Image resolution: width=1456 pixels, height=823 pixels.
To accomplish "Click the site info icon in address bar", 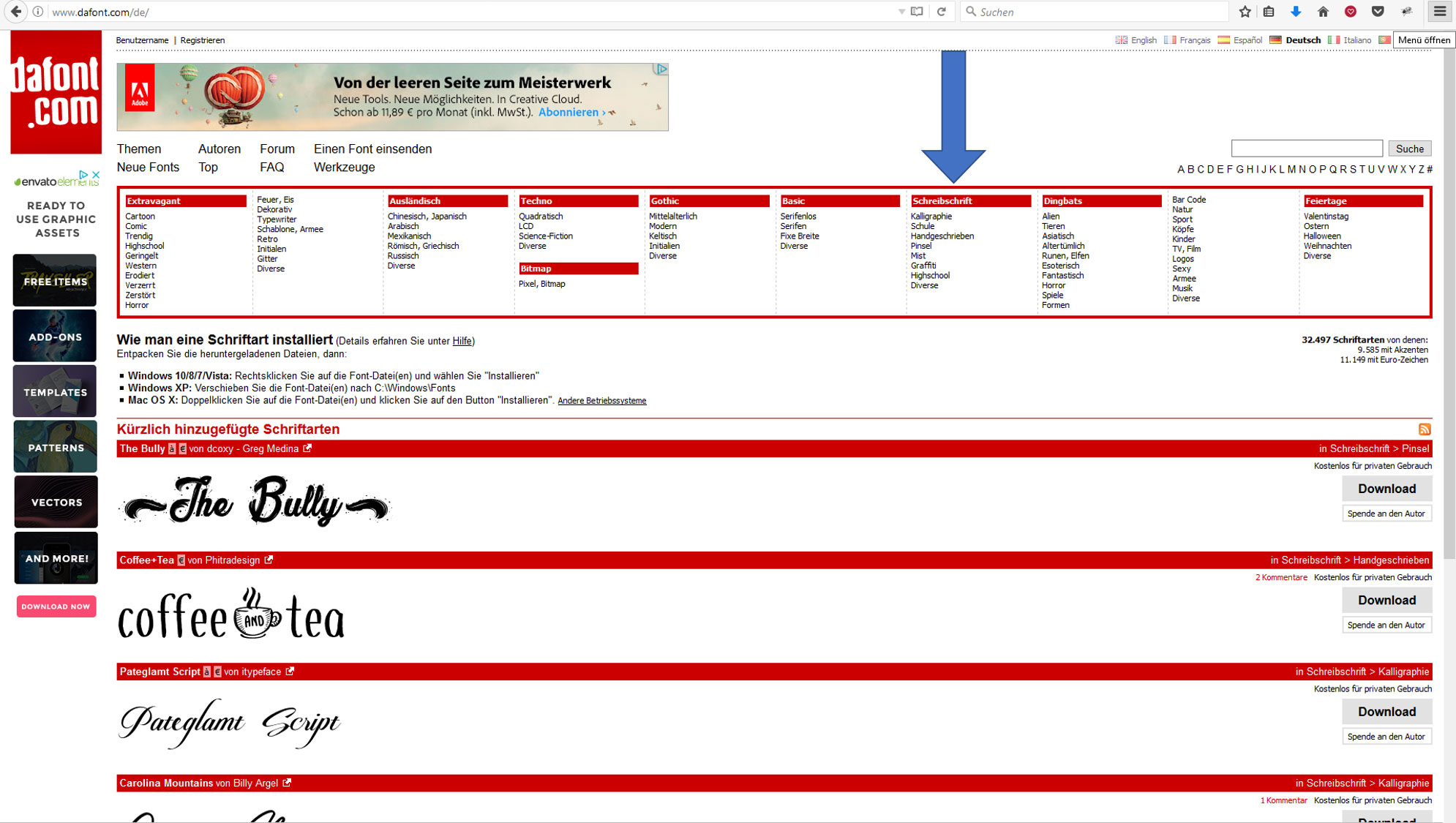I will tap(38, 12).
